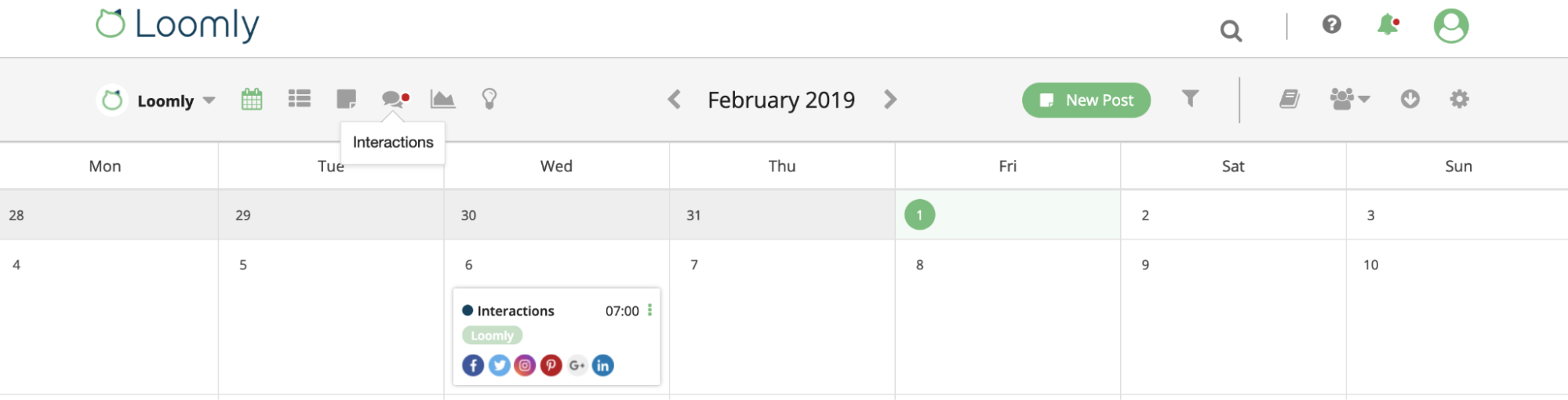
Task: Open the analytics chart icon
Action: [x=442, y=99]
